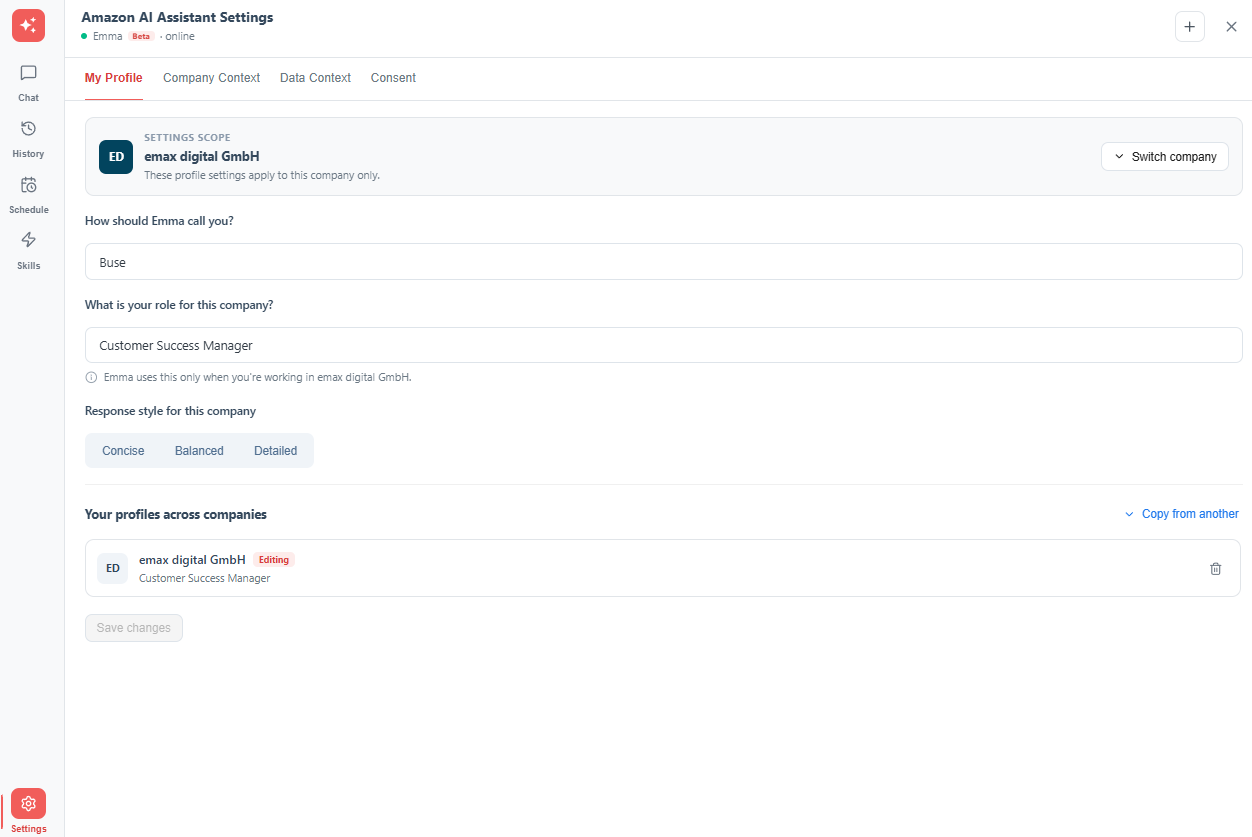Open the Switch company dropdown

click(1165, 157)
